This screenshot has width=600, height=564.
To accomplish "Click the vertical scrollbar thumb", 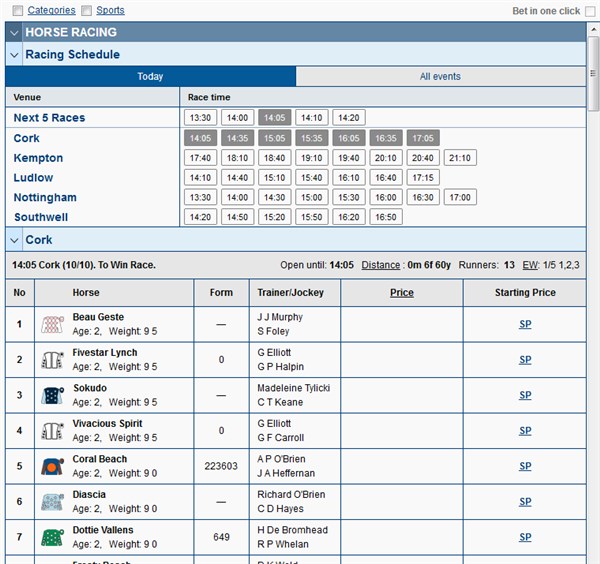I will point(593,73).
